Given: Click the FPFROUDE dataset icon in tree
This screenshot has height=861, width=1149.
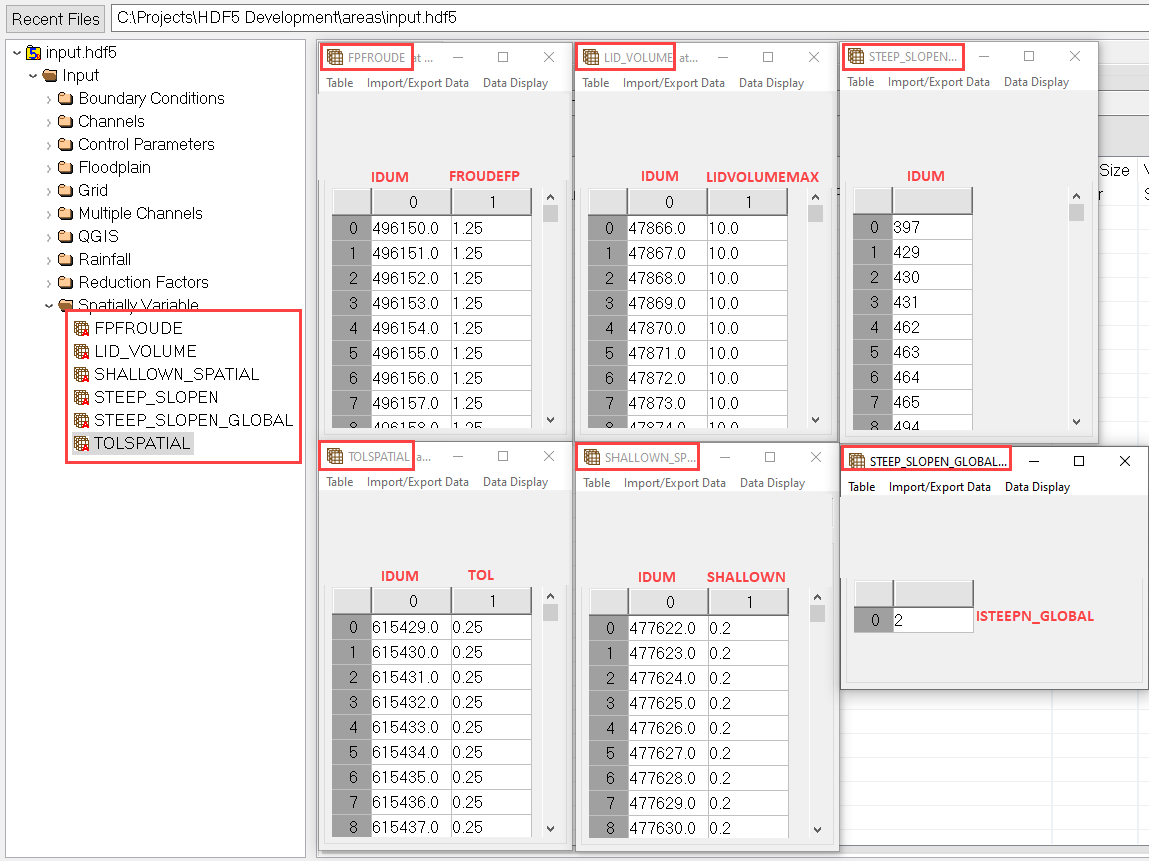Looking at the screenshot, I should point(82,328).
